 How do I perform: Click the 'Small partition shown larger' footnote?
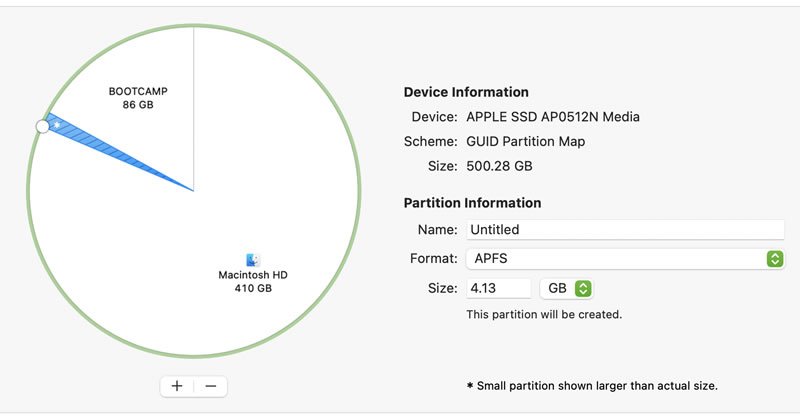click(x=592, y=386)
